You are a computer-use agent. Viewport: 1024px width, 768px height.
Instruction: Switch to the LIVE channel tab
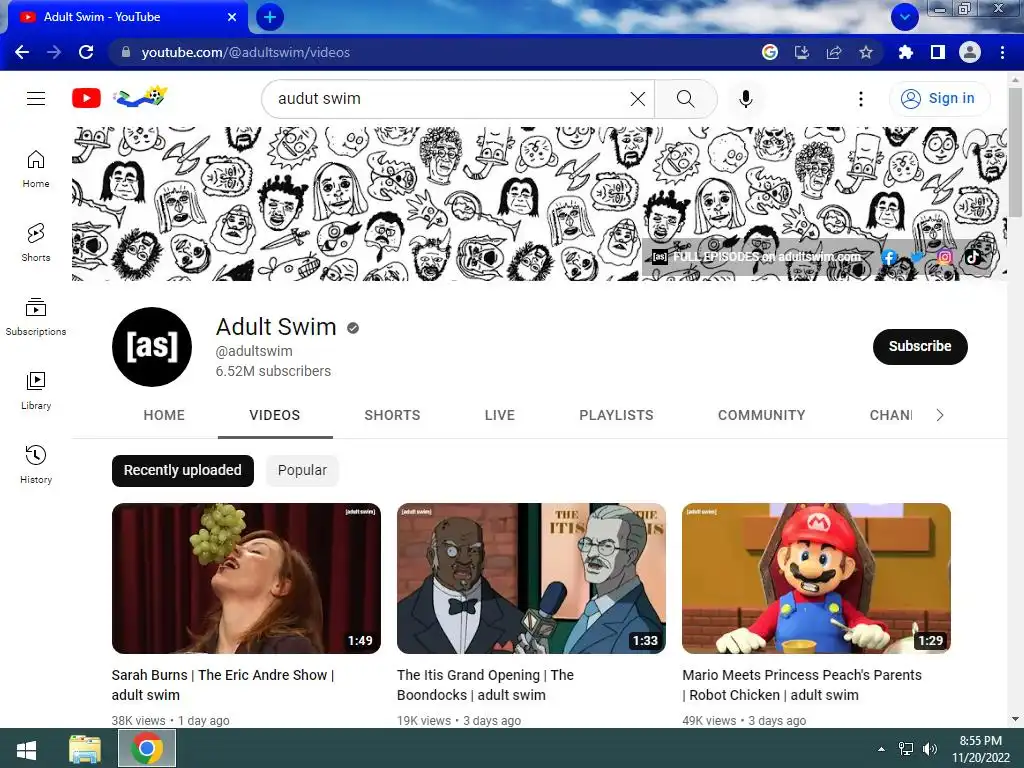click(500, 415)
